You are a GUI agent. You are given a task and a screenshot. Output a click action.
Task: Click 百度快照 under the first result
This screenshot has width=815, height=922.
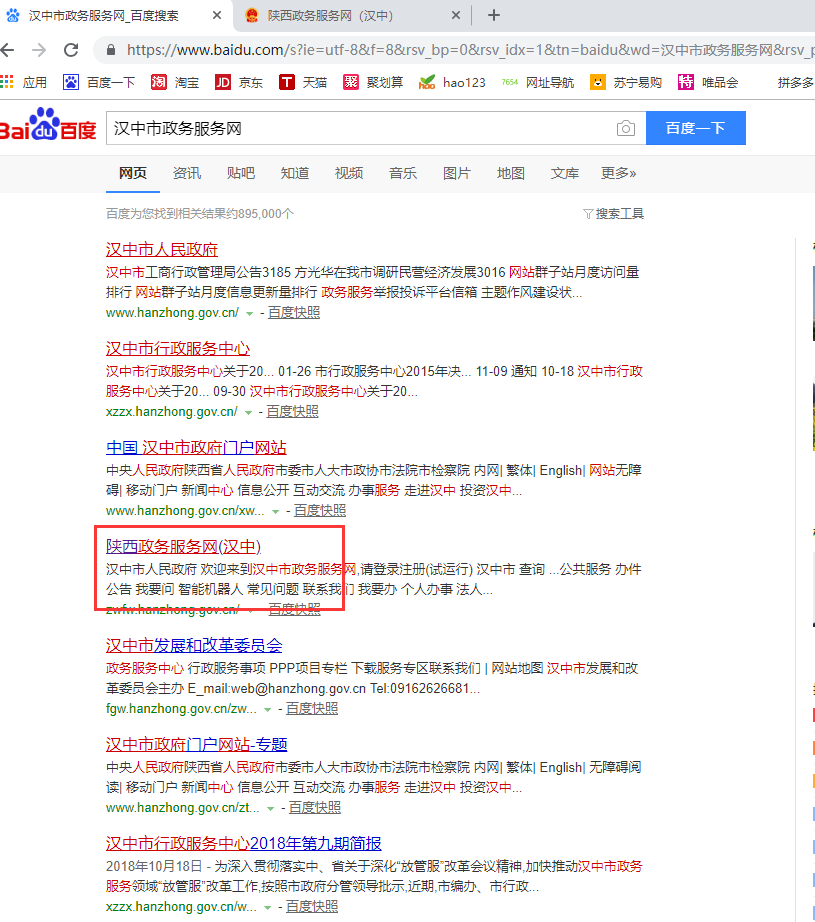[x=293, y=312]
